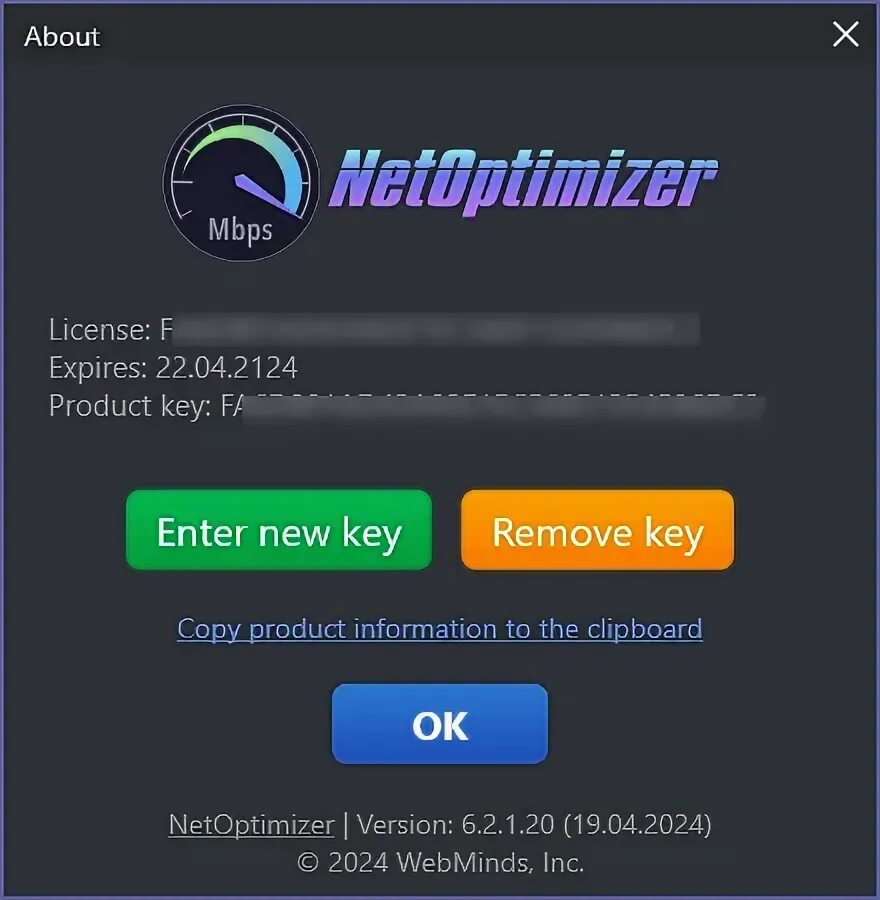Click the speedometer gauge logo icon

coord(241,183)
